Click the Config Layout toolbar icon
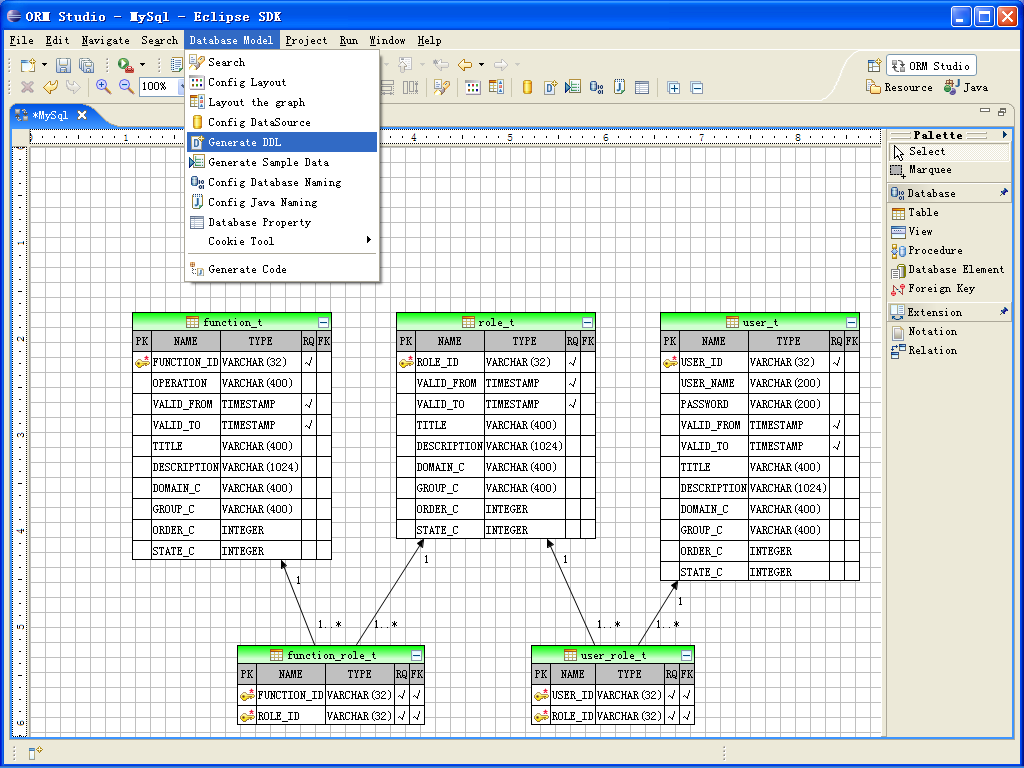 [473, 87]
